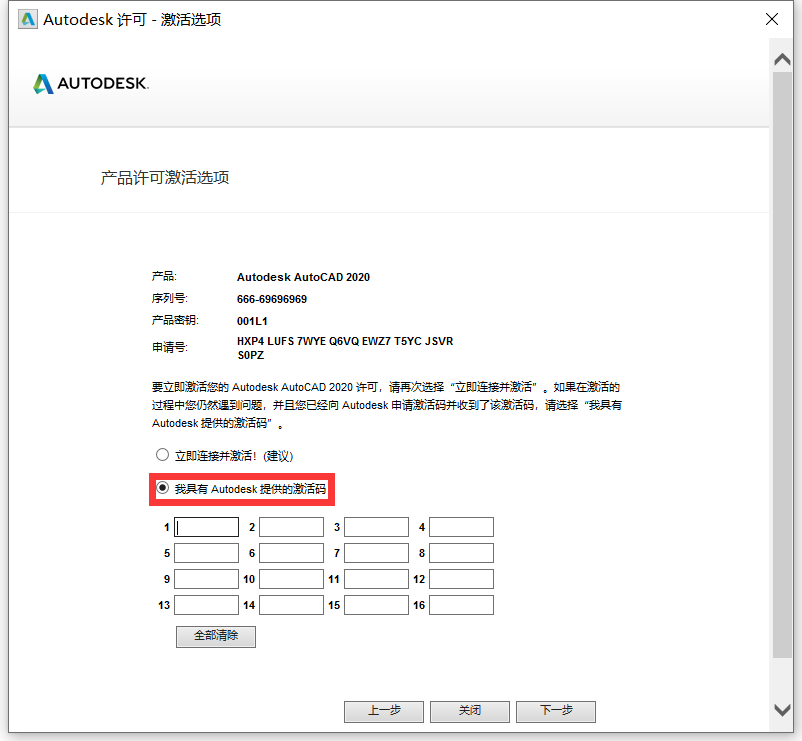Click the scrollbar down arrow
Image resolution: width=802 pixels, height=741 pixels.
coord(782,710)
